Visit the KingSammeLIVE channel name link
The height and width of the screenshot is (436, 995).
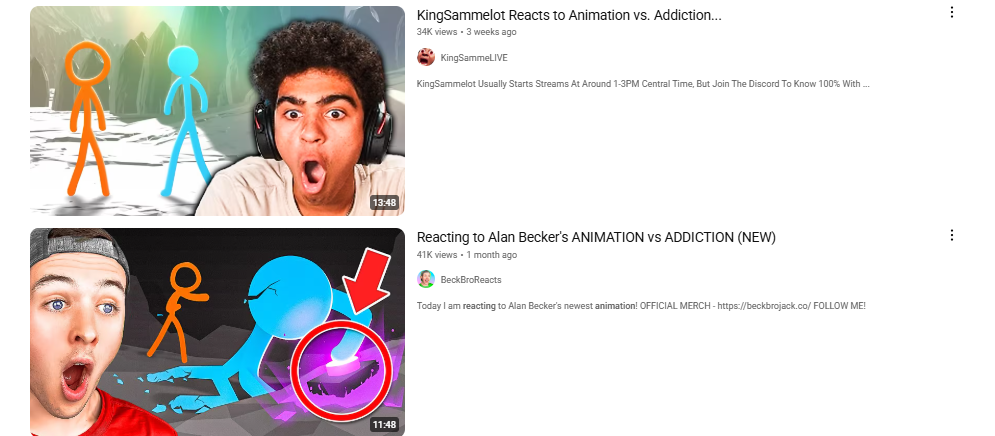click(x=474, y=58)
